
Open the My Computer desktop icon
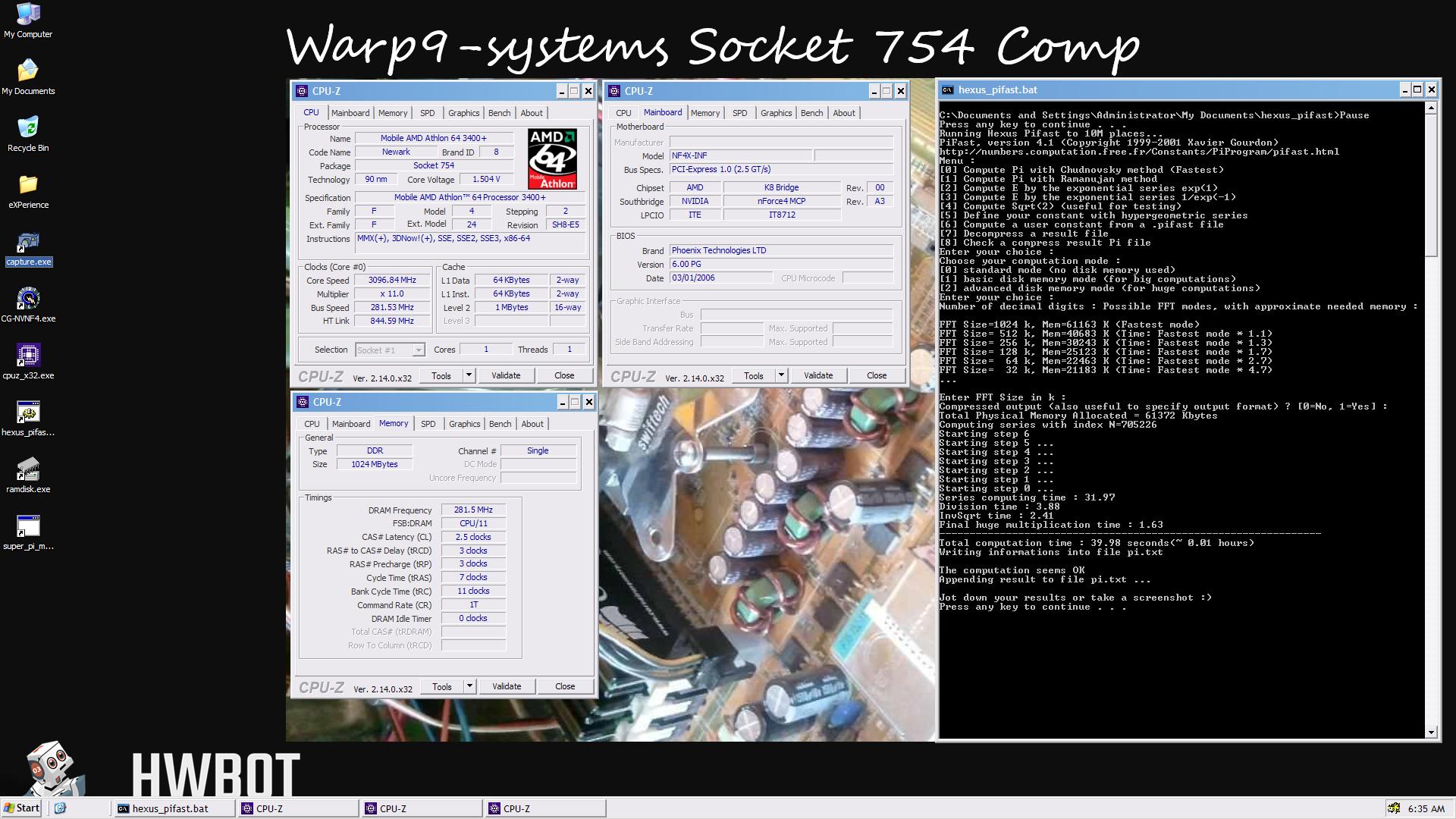[28, 20]
